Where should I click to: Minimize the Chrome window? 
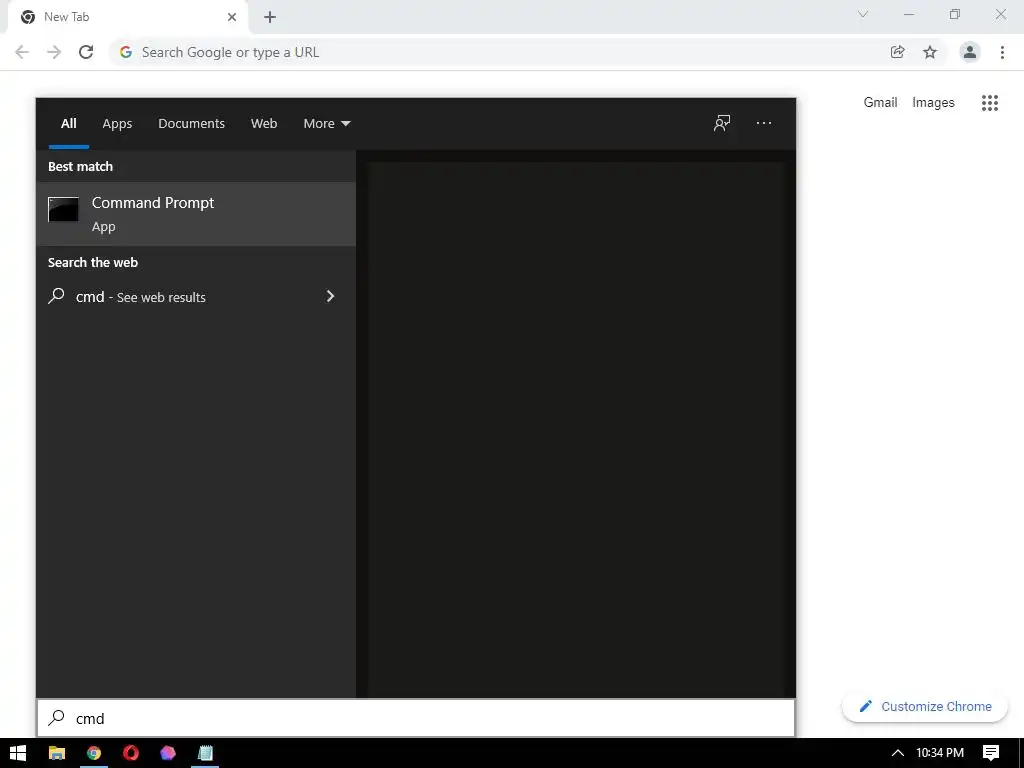tap(909, 14)
